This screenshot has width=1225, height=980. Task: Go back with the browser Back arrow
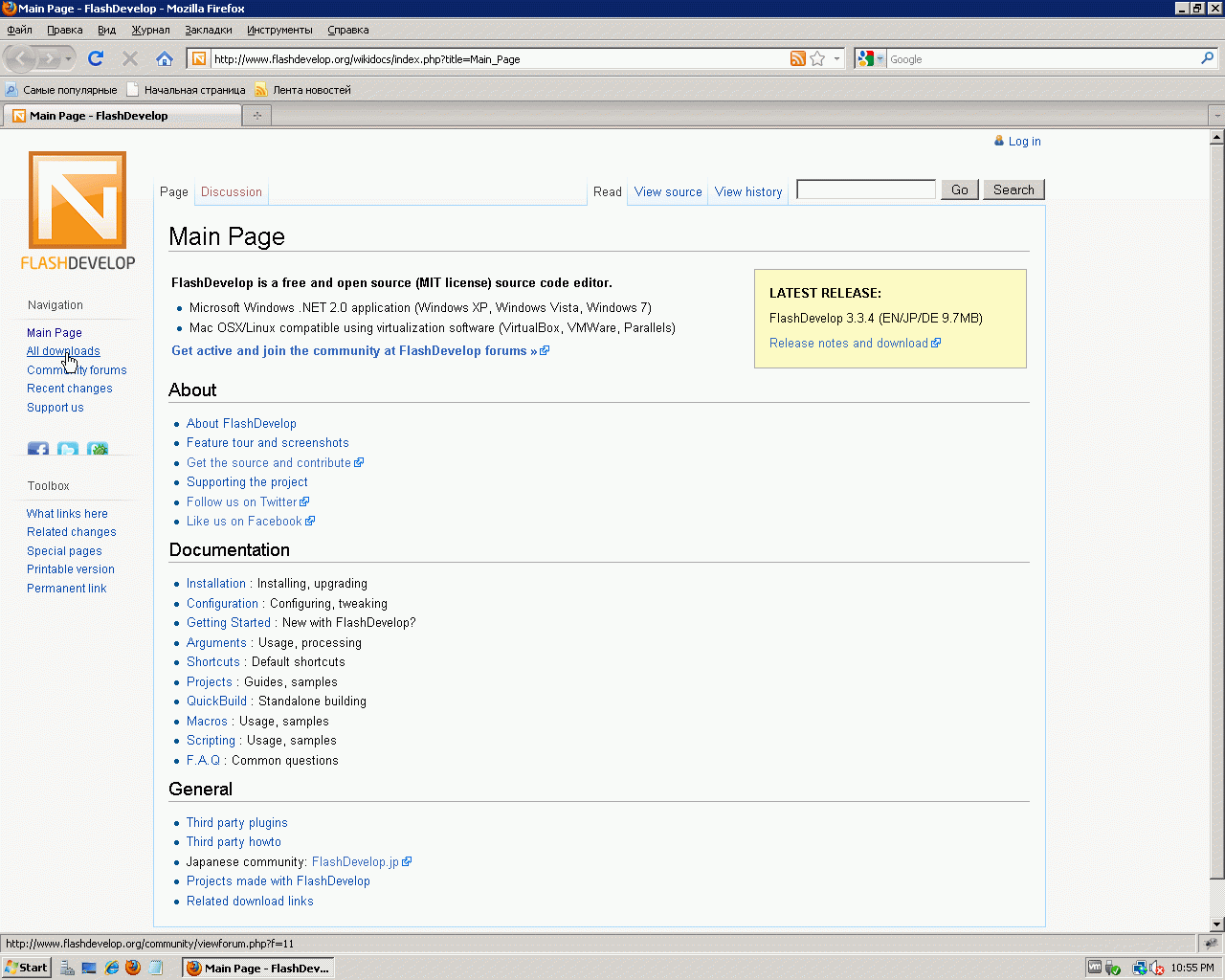click(x=20, y=59)
